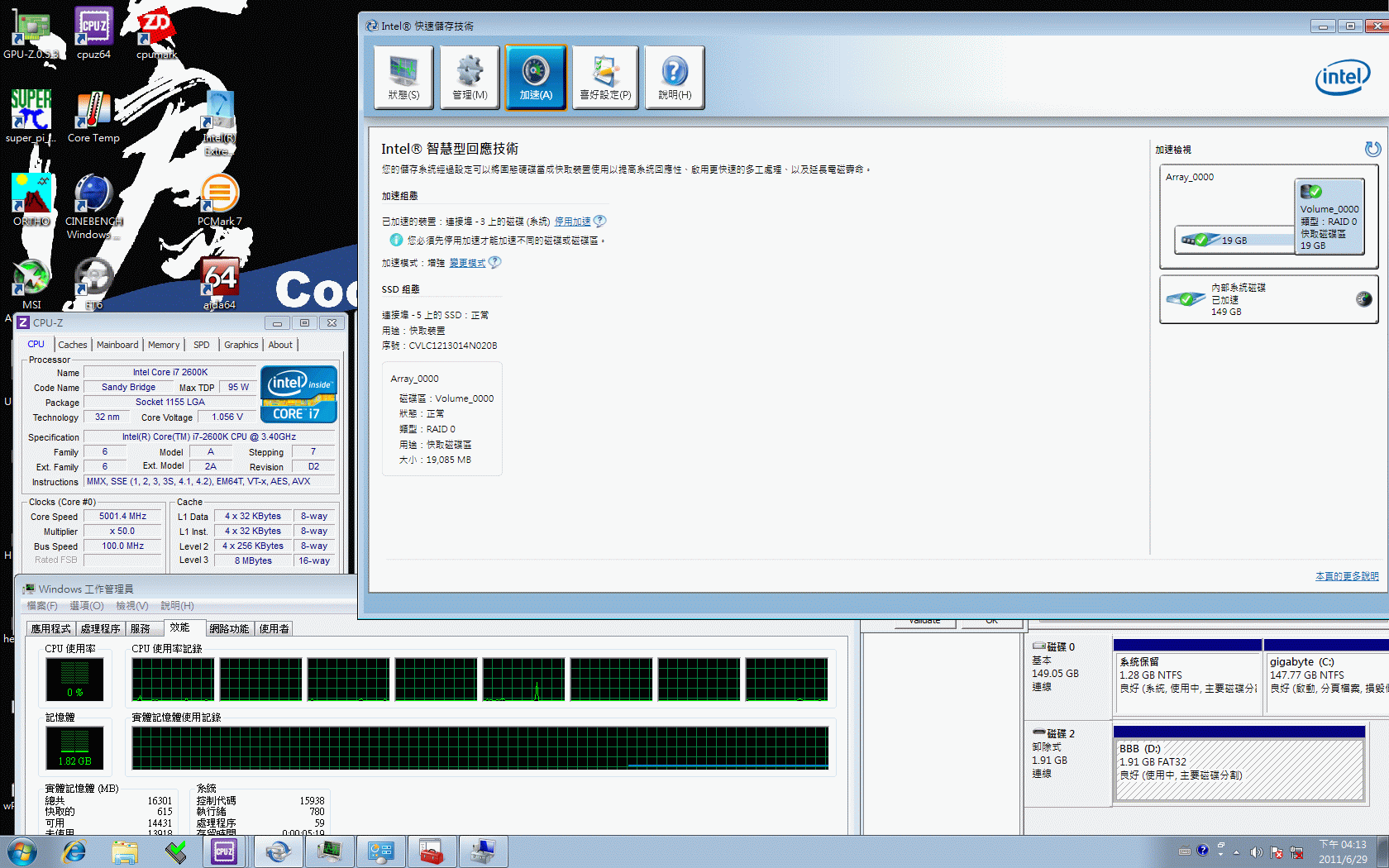Open Task Manager 使用者 tab

[x=274, y=629]
